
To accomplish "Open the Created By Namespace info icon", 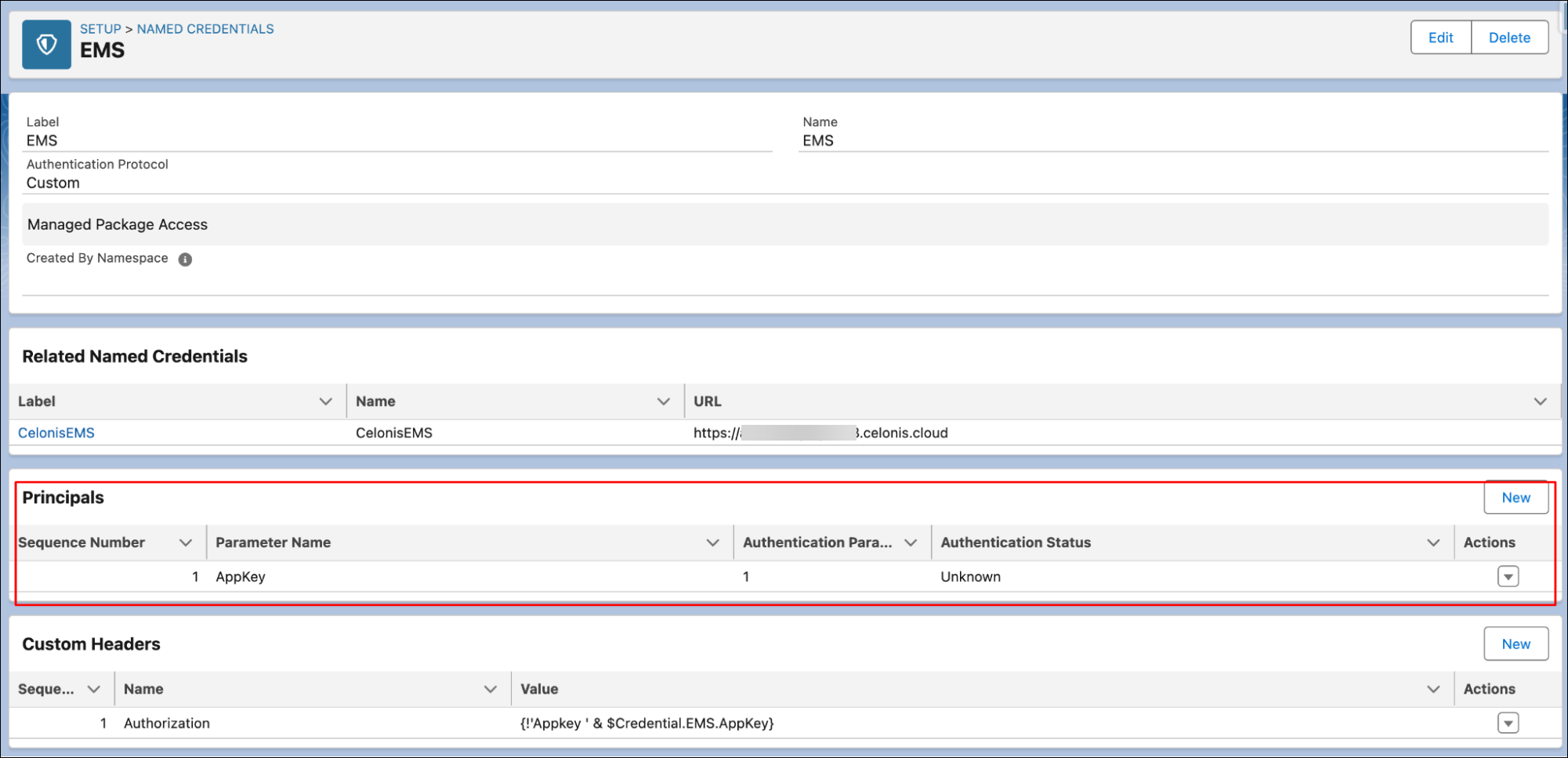I will pos(185,259).
